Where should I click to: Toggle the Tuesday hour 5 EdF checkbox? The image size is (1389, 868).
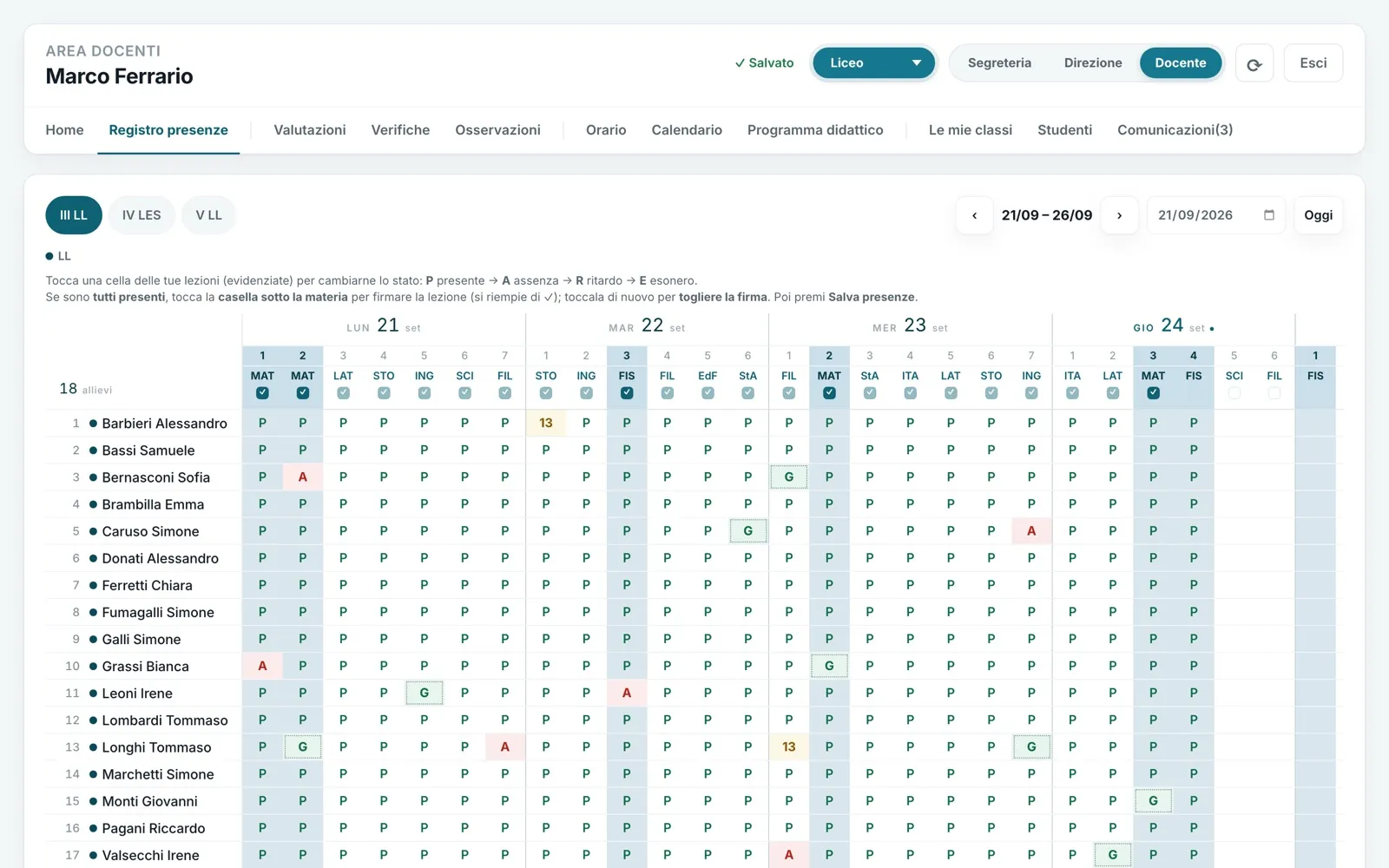pos(708,393)
